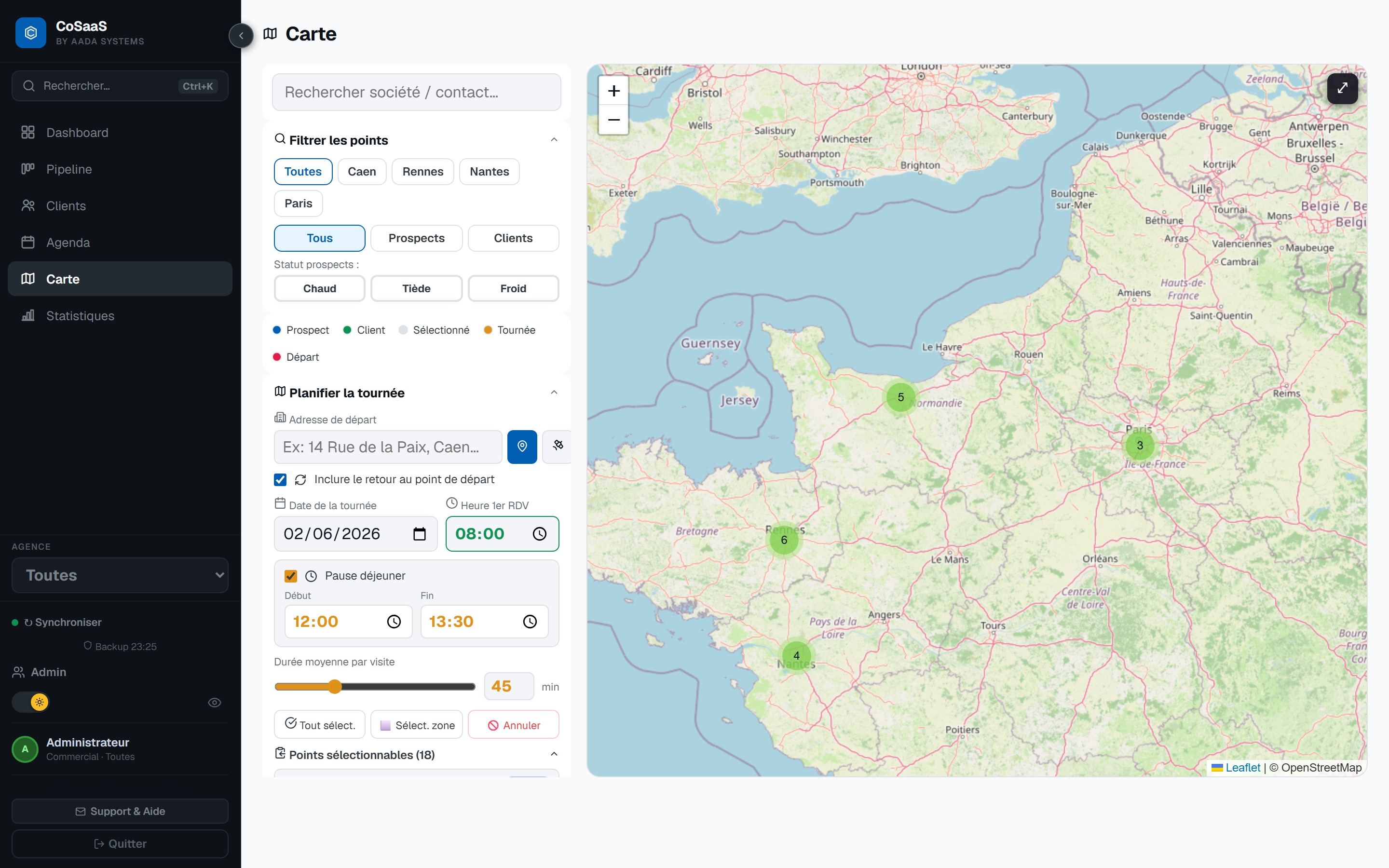This screenshot has height=868, width=1389.
Task: Filter points by Rennes agency
Action: (x=422, y=172)
